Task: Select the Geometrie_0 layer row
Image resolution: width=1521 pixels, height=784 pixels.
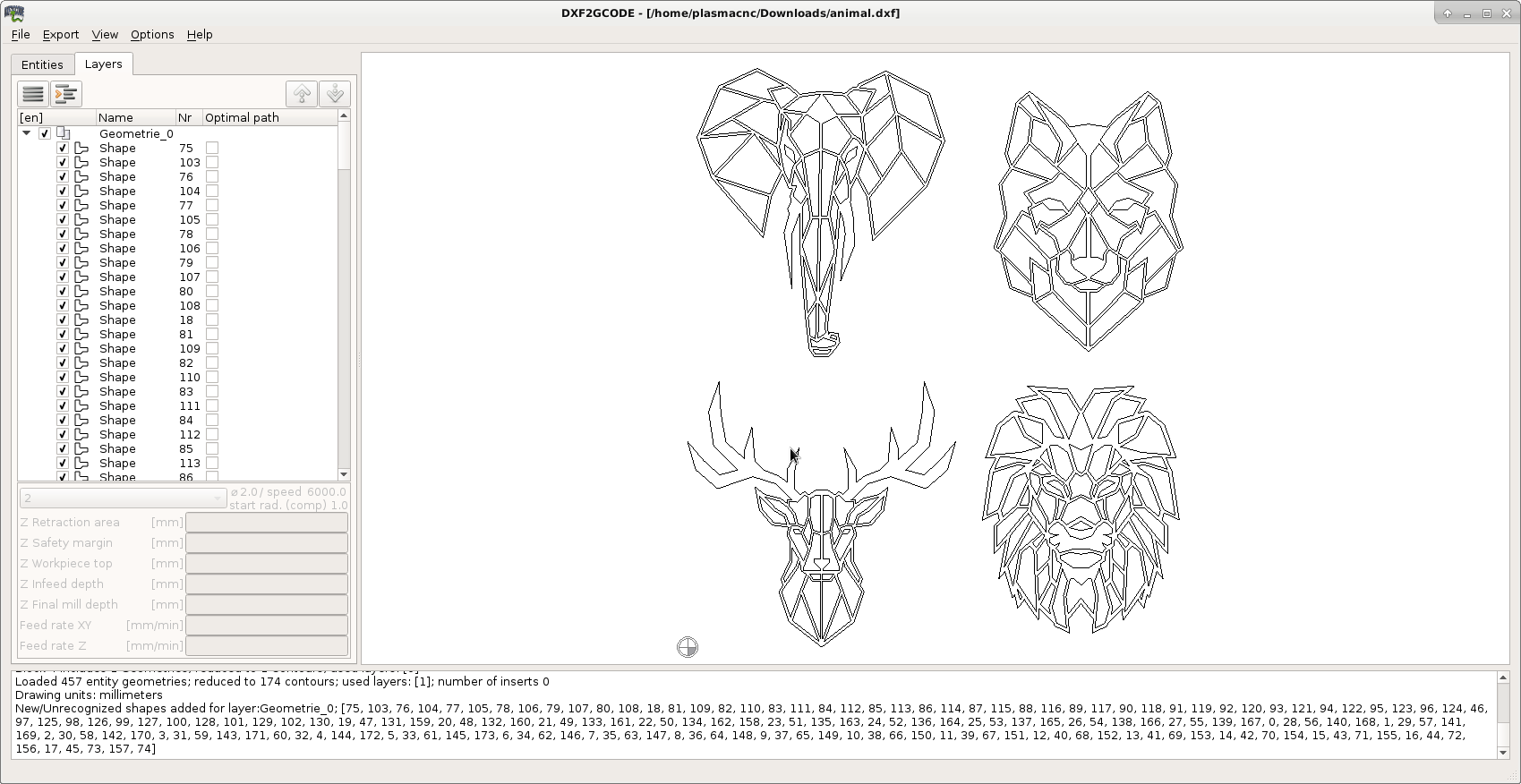Action: [x=178, y=133]
